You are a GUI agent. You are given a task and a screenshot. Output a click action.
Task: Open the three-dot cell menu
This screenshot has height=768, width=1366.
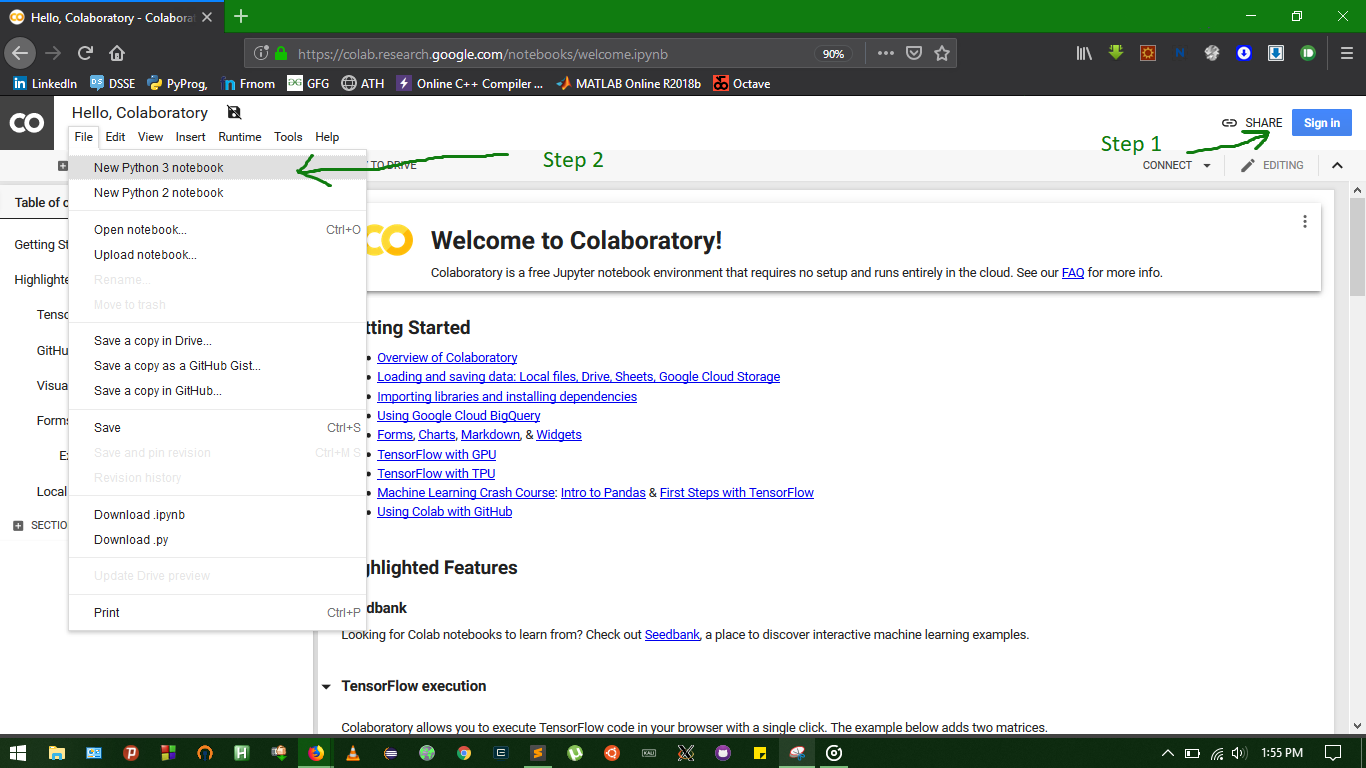click(x=1305, y=222)
